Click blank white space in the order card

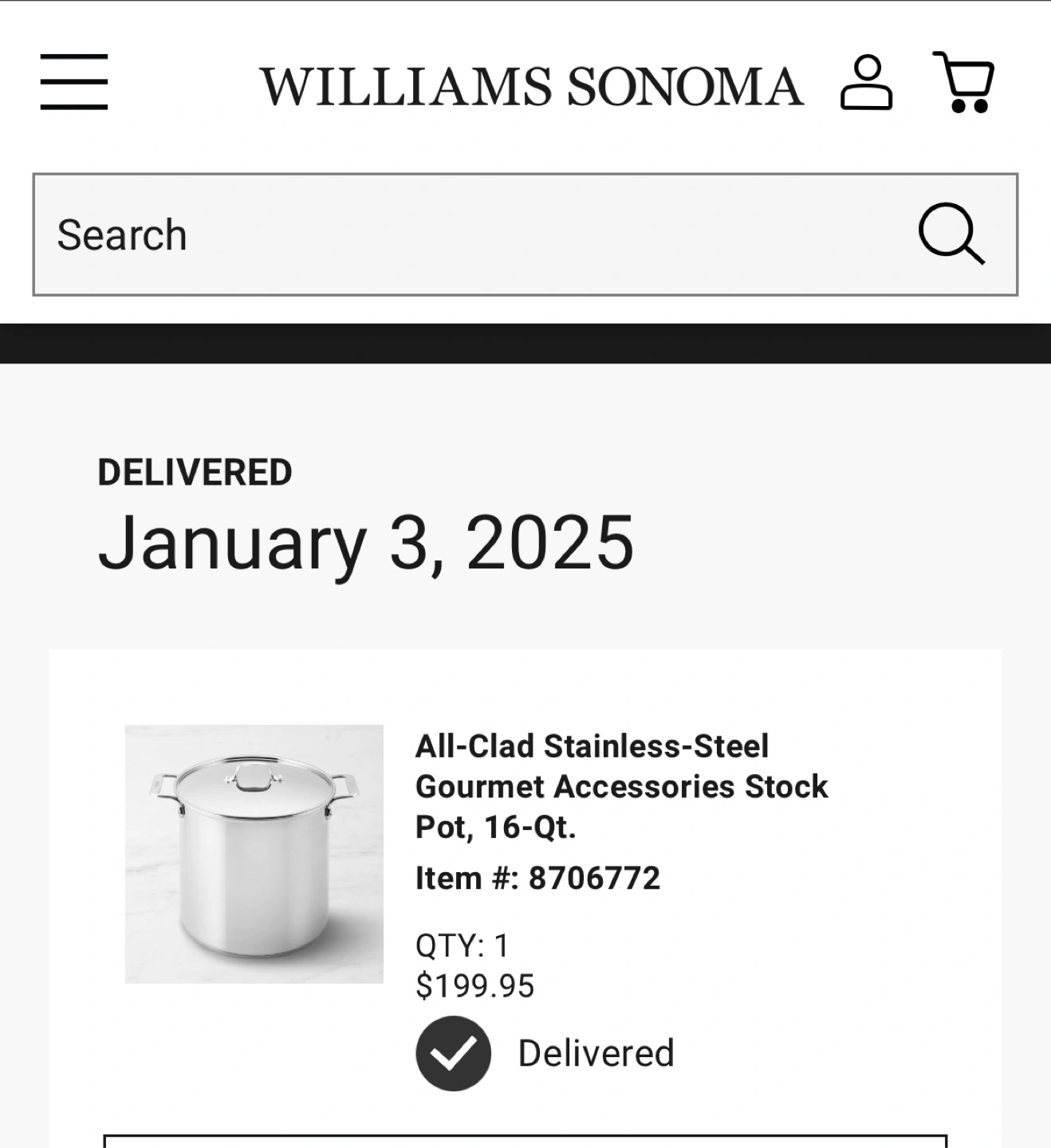pyautogui.click(x=909, y=917)
